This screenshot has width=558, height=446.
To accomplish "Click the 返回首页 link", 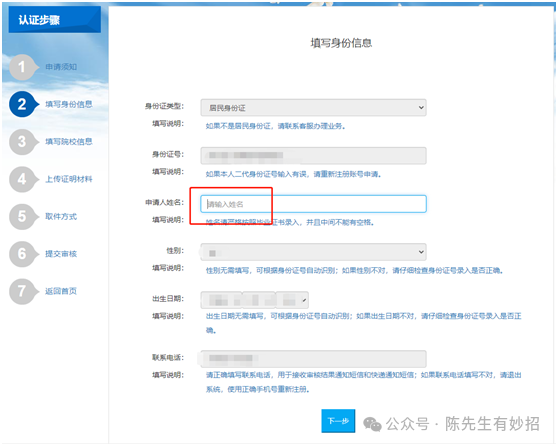I will [x=61, y=291].
